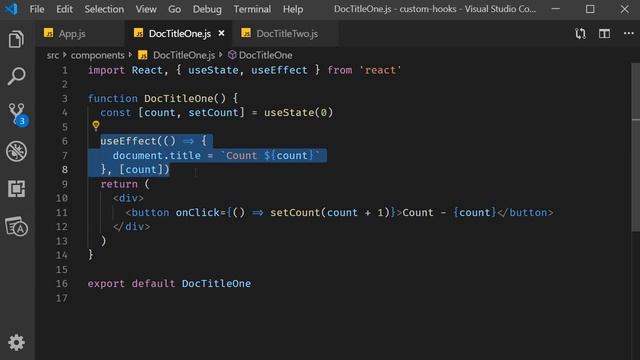The height and width of the screenshot is (360, 640).
Task: Click 'DocTitleOne' after export default
Action: [216, 283]
